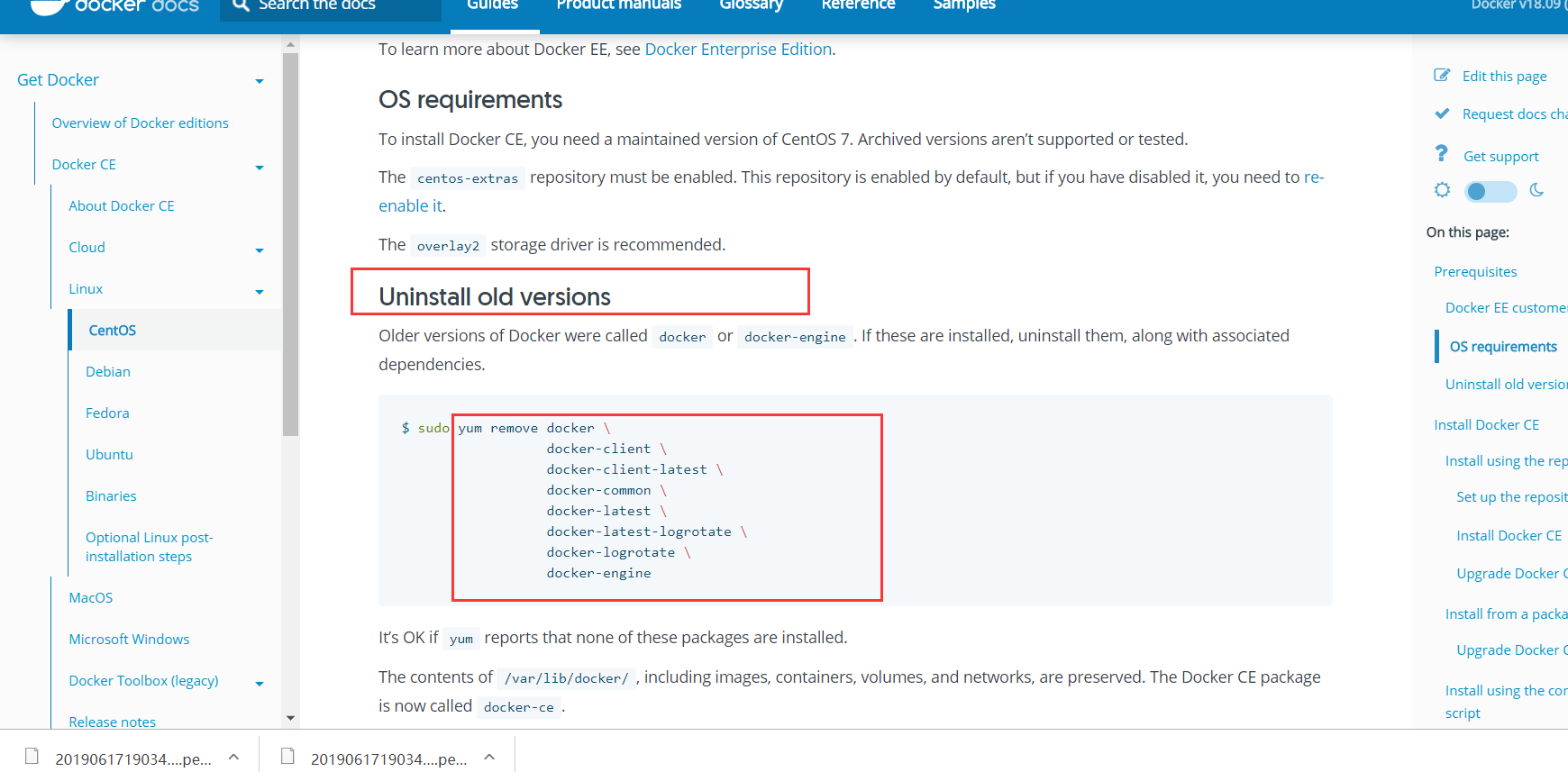Click the sidebar scroll up arrow

290,43
